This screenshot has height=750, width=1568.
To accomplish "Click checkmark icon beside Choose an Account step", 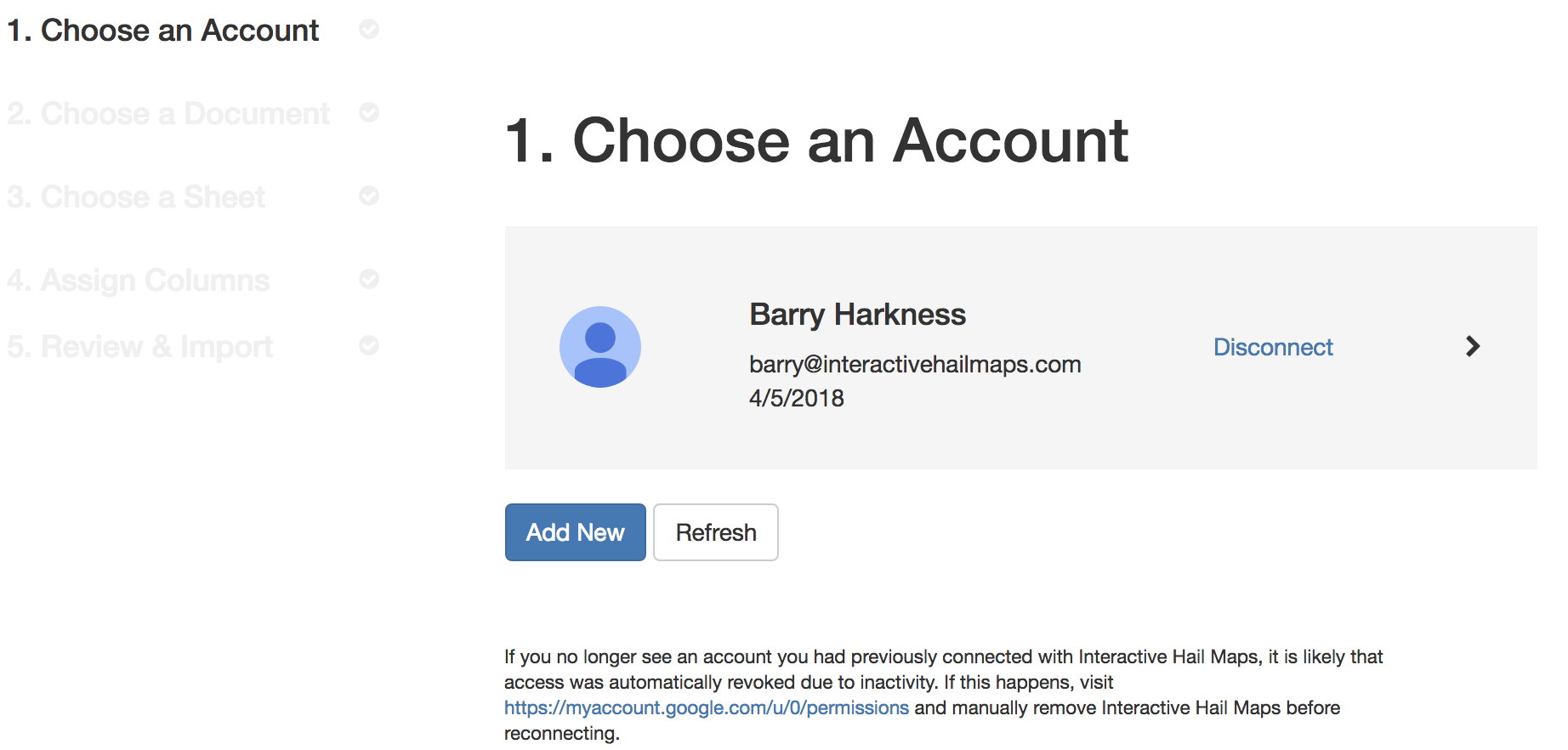I will pos(369,29).
